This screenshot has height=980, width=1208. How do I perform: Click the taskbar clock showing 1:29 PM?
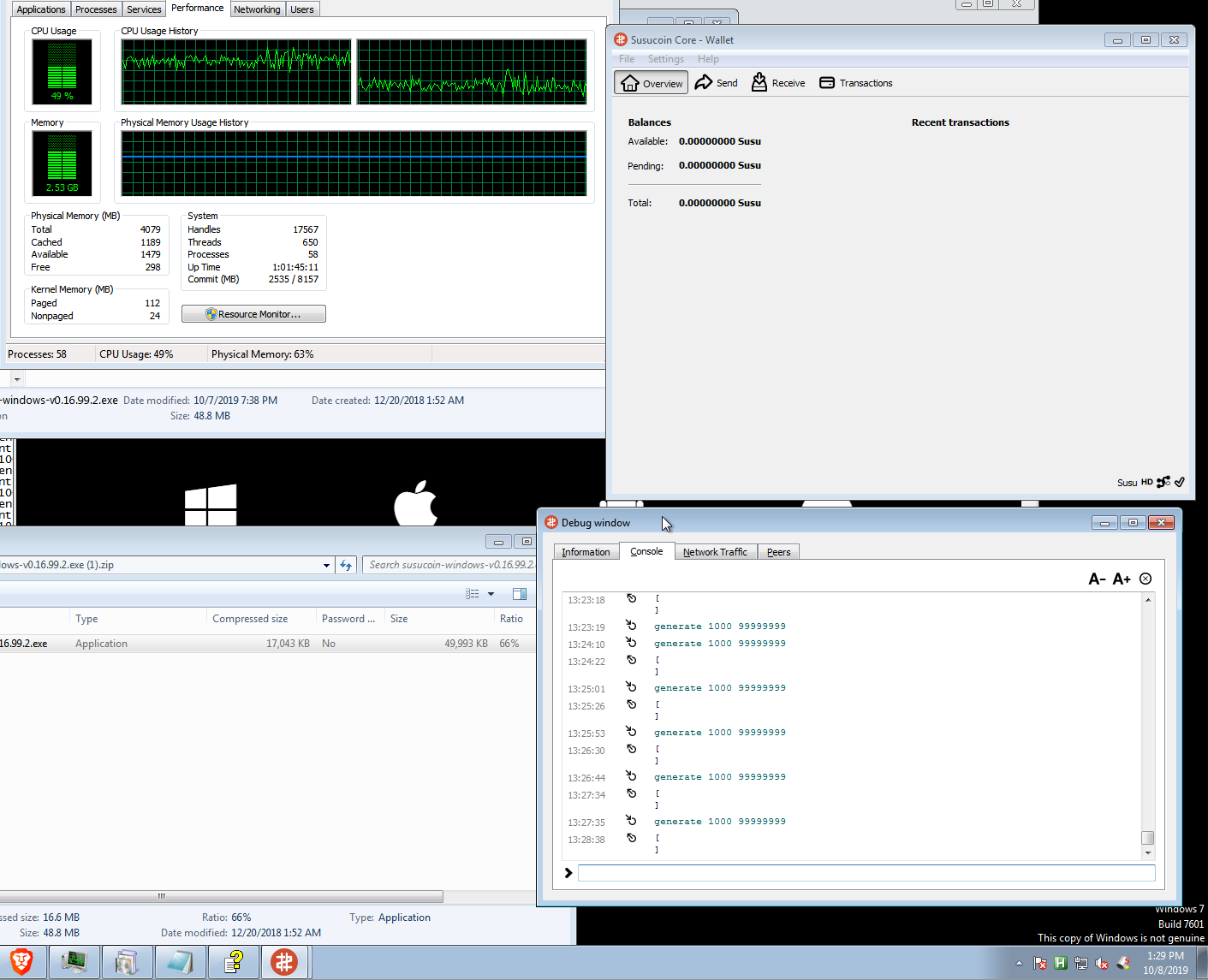point(1165,963)
